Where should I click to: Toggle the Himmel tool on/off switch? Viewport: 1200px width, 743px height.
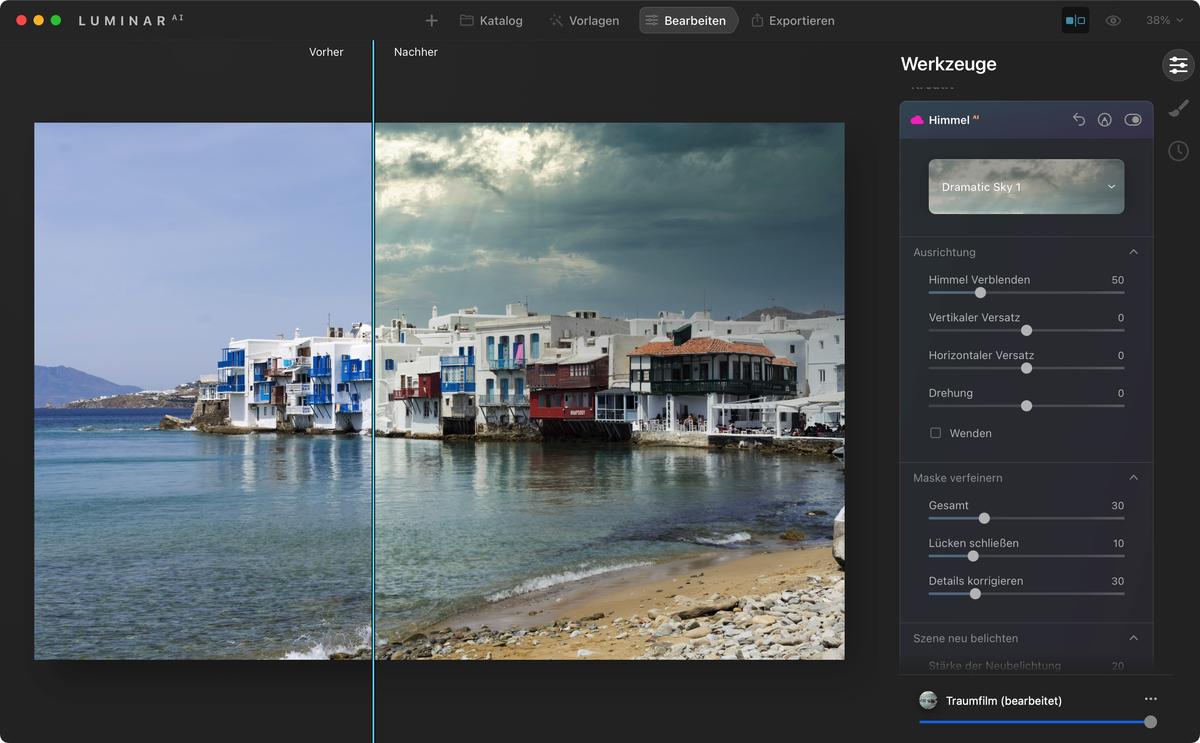[1132, 119]
